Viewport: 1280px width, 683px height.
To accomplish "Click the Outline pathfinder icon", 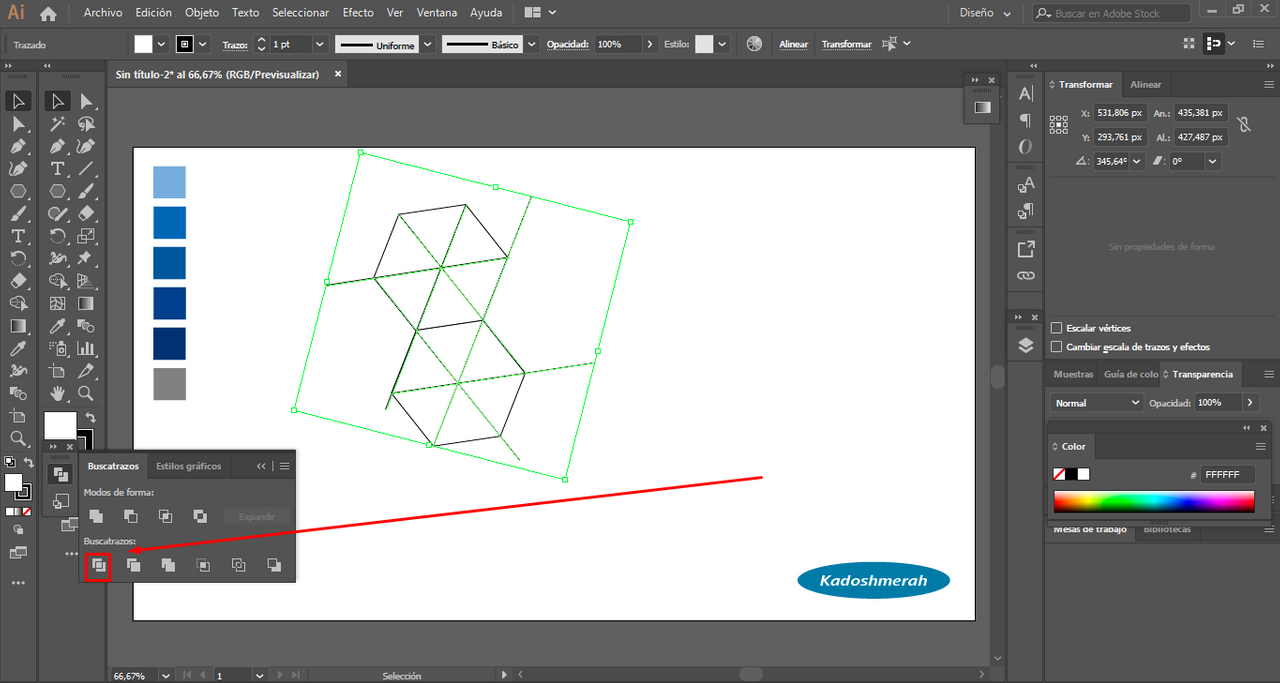I will [x=238, y=565].
